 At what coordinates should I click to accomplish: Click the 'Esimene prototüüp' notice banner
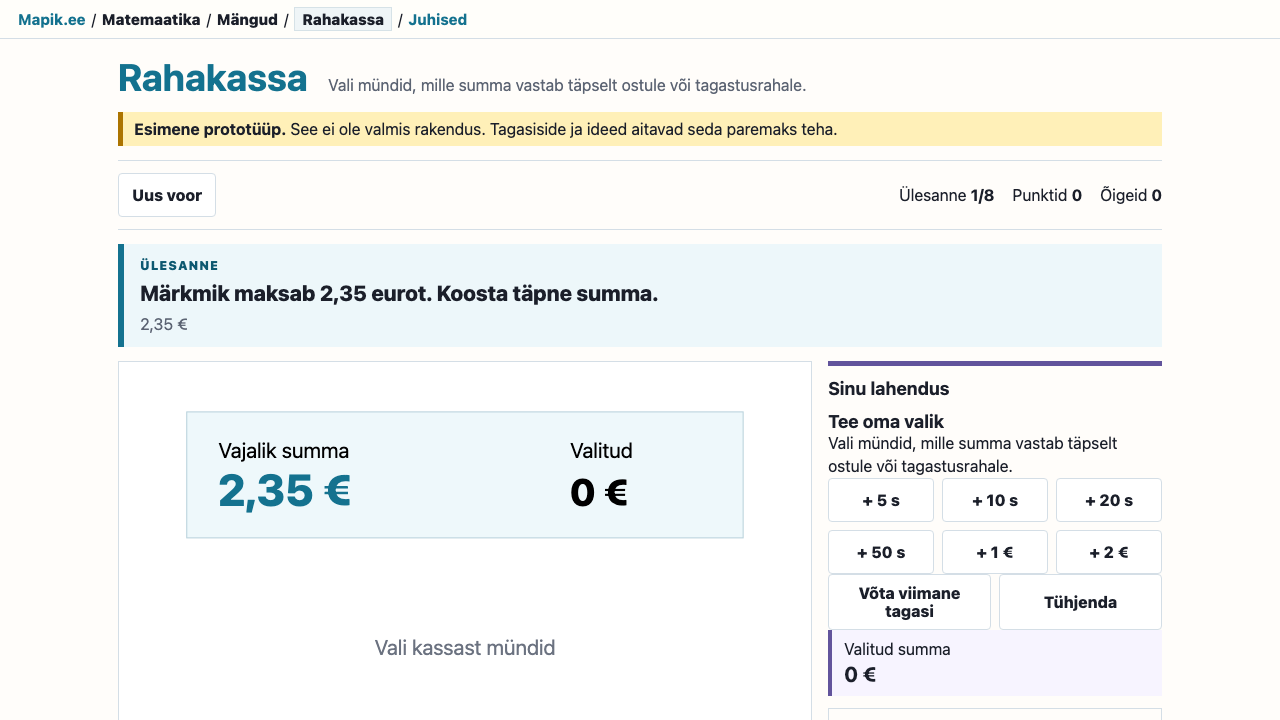[x=640, y=129]
